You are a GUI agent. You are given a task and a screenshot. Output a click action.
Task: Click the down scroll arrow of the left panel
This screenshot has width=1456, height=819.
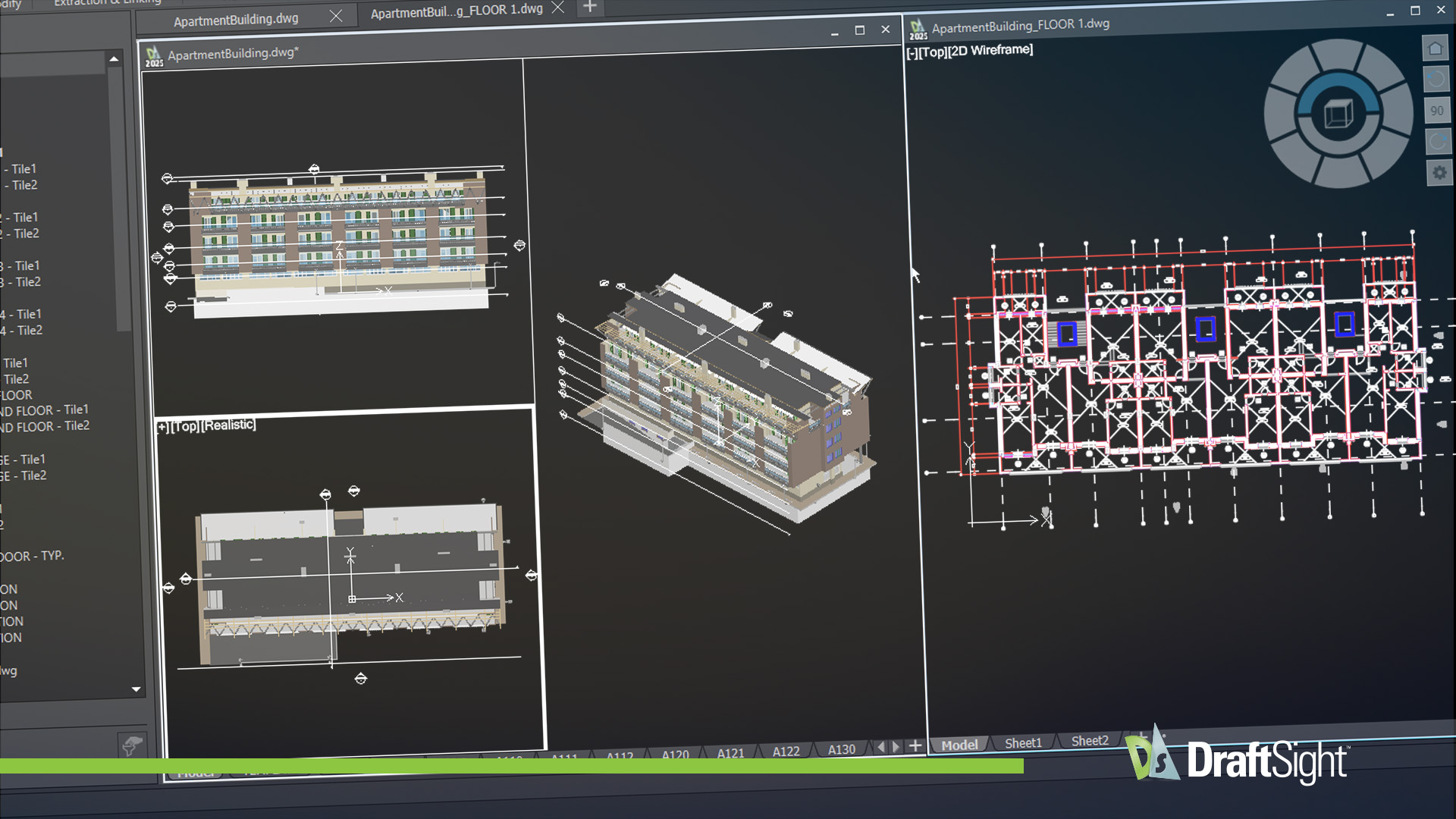point(136,689)
